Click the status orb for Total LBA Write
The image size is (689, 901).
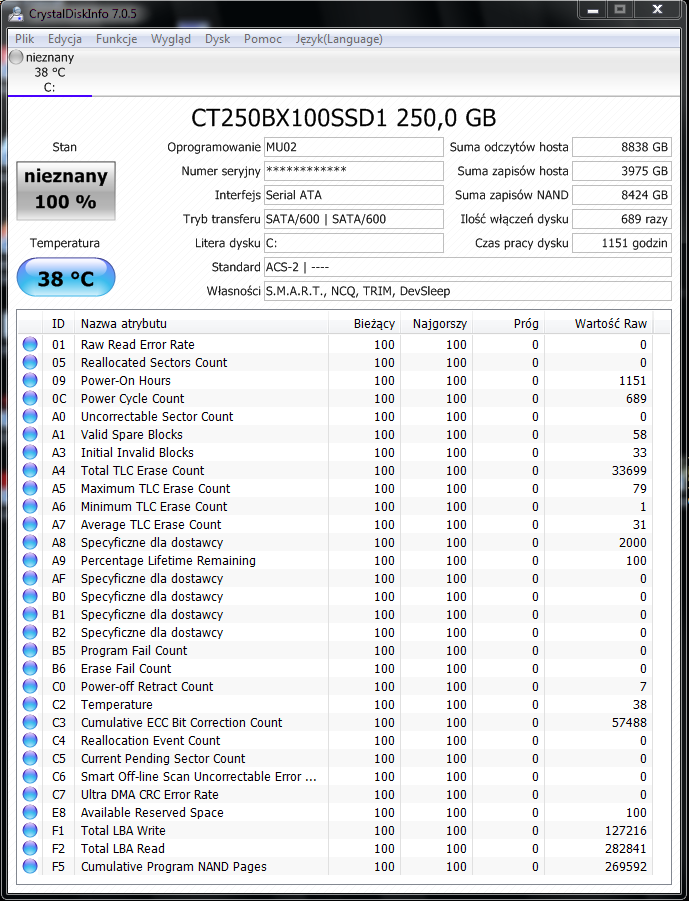30,830
